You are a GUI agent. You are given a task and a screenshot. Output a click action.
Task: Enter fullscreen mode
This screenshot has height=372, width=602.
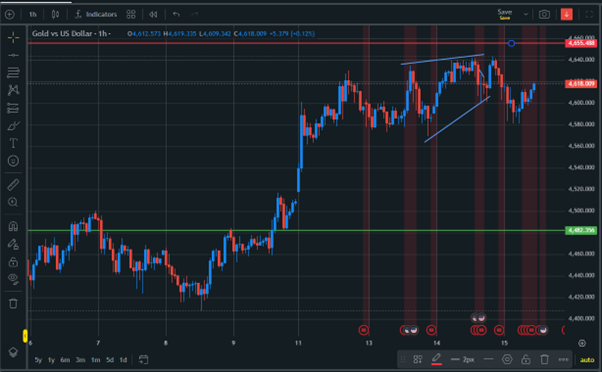[x=589, y=15]
